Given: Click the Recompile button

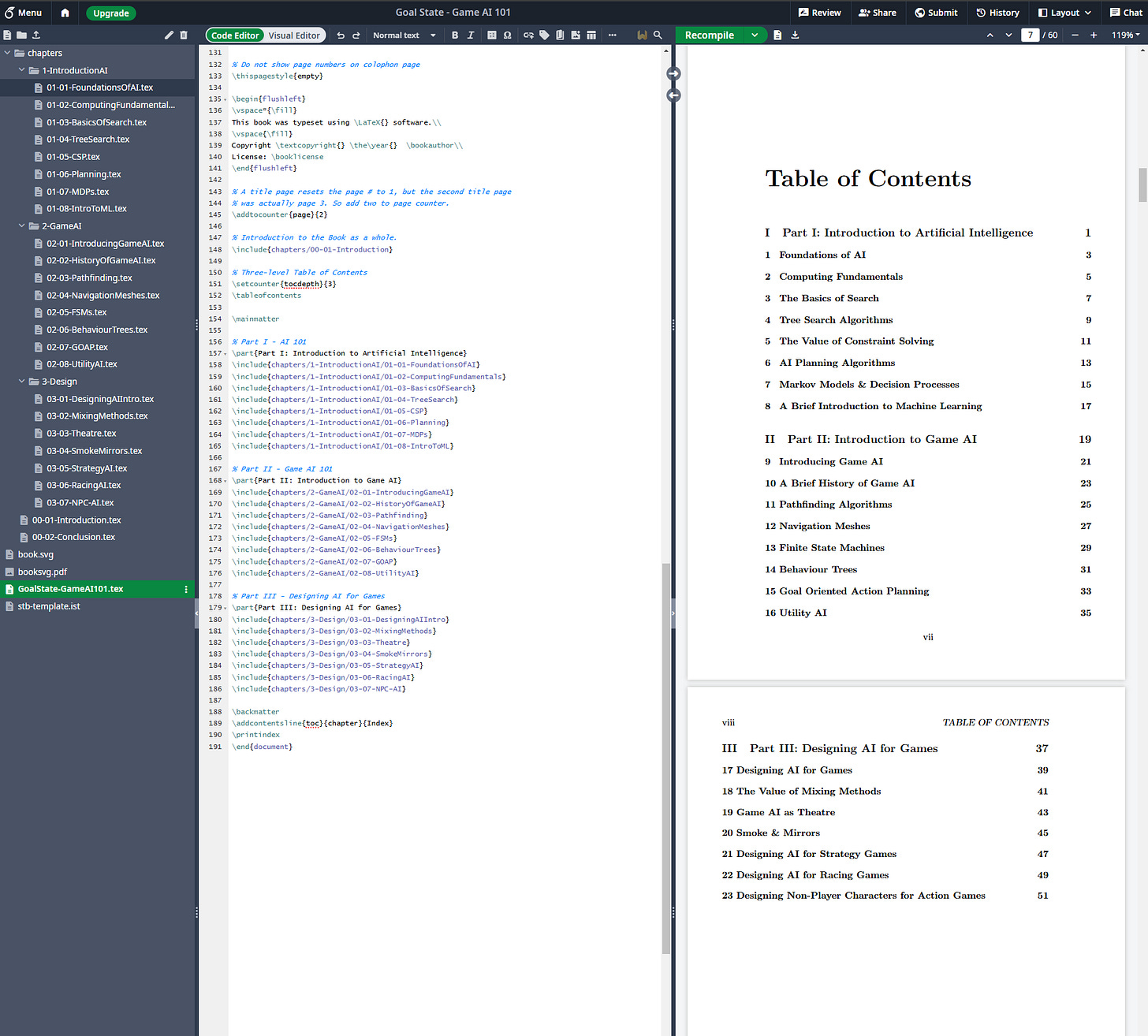Looking at the screenshot, I should pos(709,35).
